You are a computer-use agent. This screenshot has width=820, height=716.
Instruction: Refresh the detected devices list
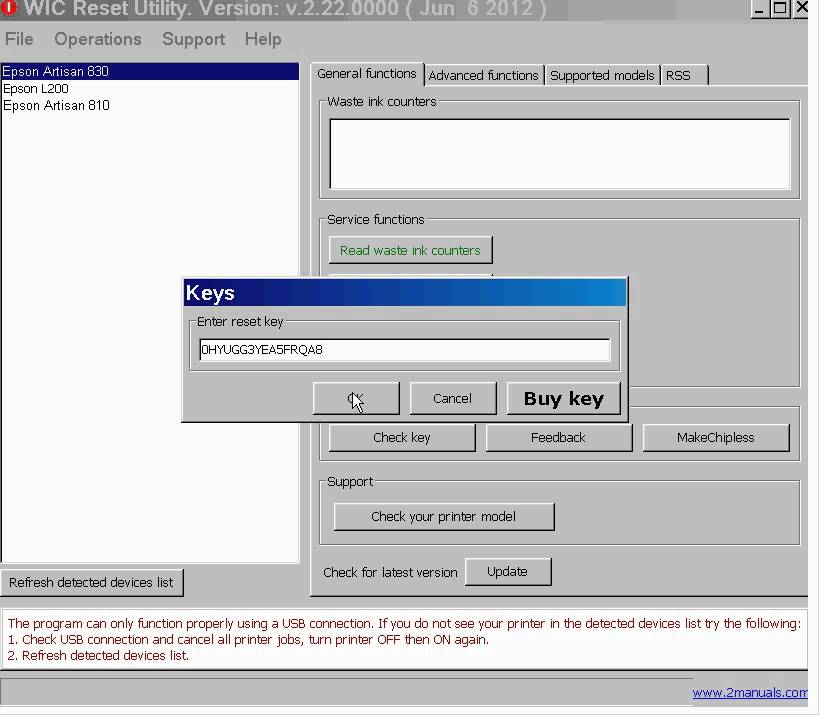pos(92,582)
